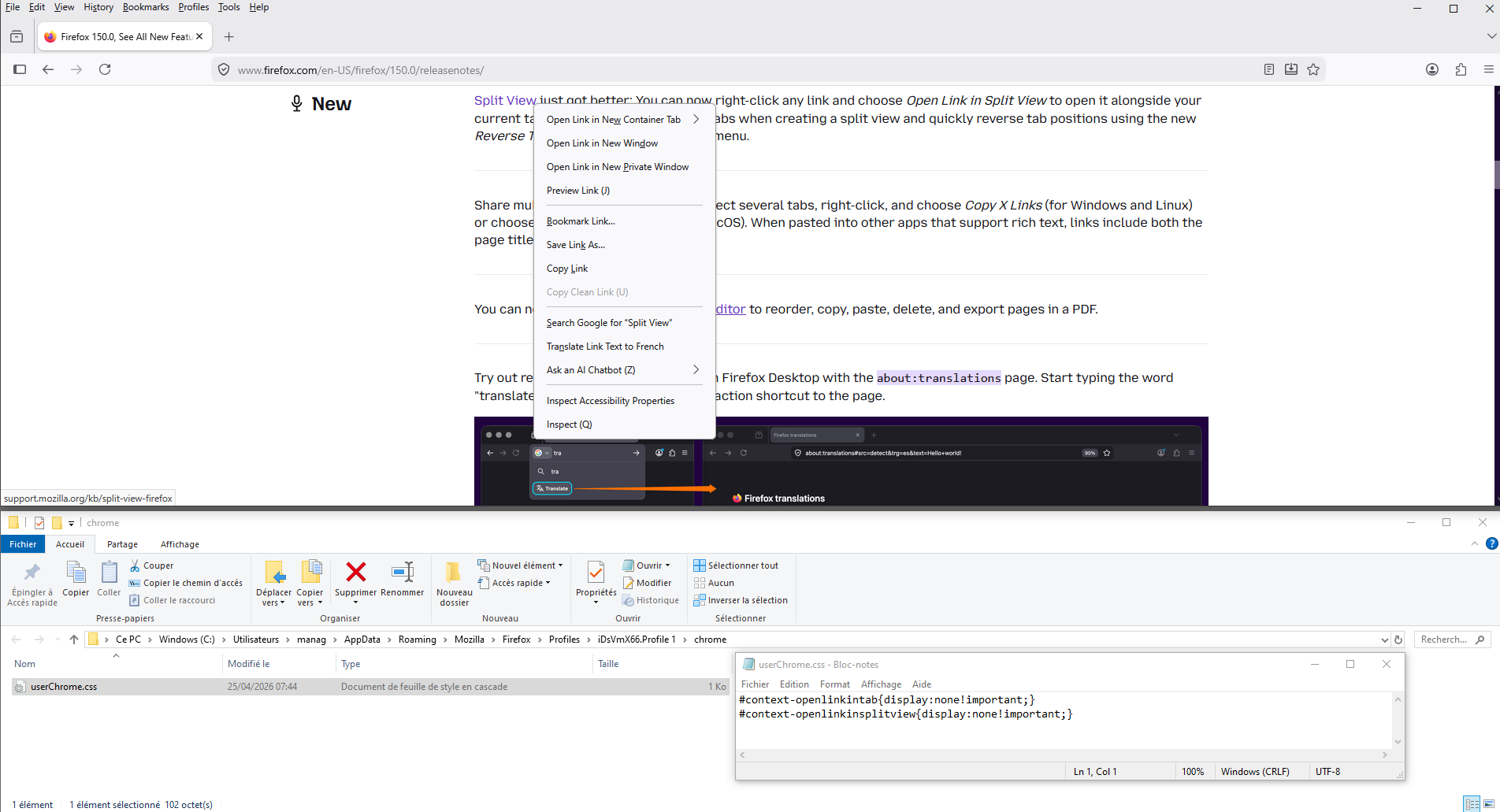Open the Firefox extensions puzzle icon
Image resolution: width=1500 pixels, height=812 pixels.
[1461, 69]
